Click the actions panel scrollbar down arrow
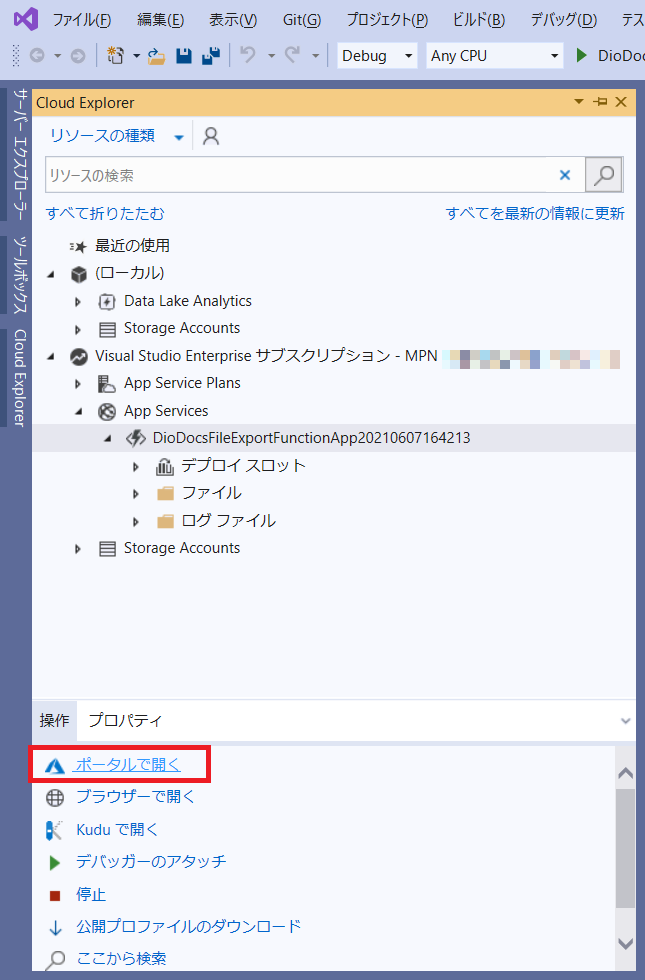The height and width of the screenshot is (980, 645). (625, 943)
